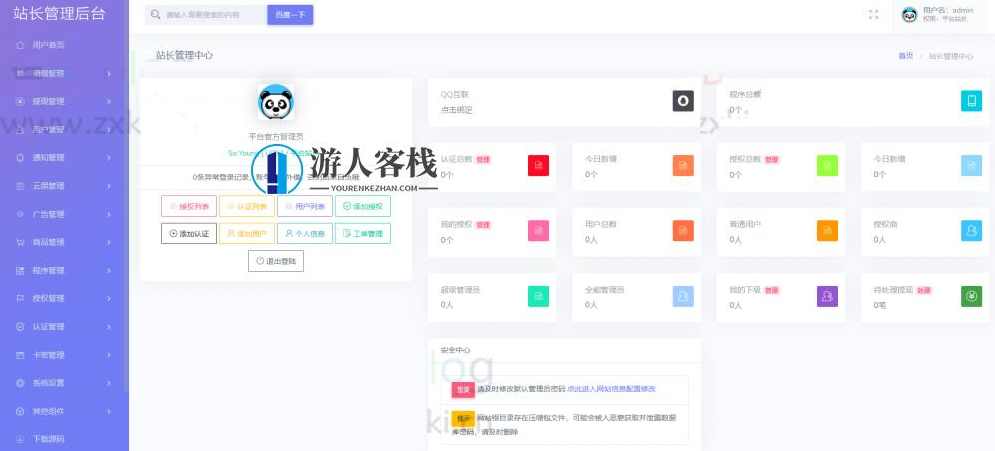Viewport: 995px width, 451px height.
Task: Expand the 用户管理 sidebar menu chevron
Action: 109,129
